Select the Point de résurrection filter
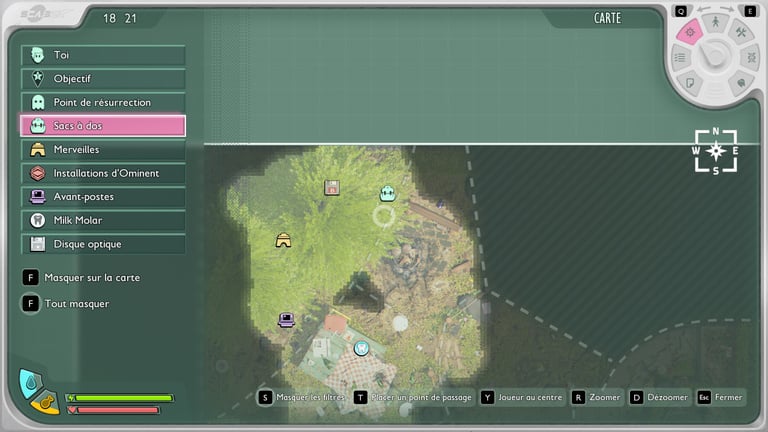The image size is (768, 432). coord(103,102)
